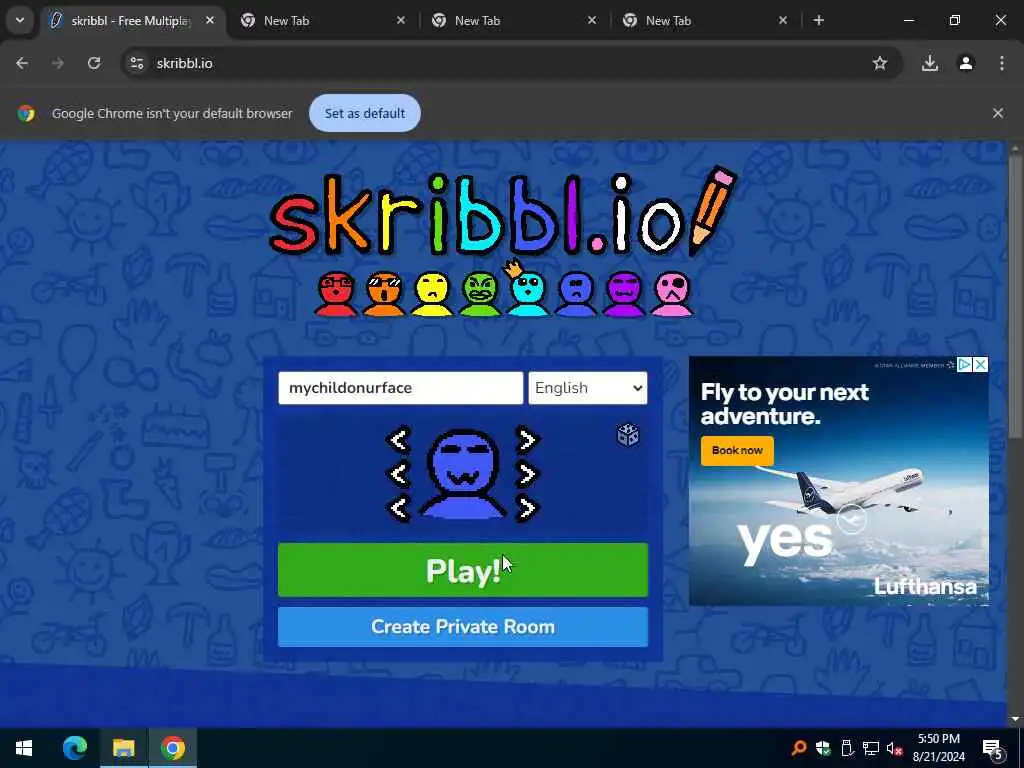Open the tab search dropdown arrow
The height and width of the screenshot is (768, 1024).
[x=20, y=20]
